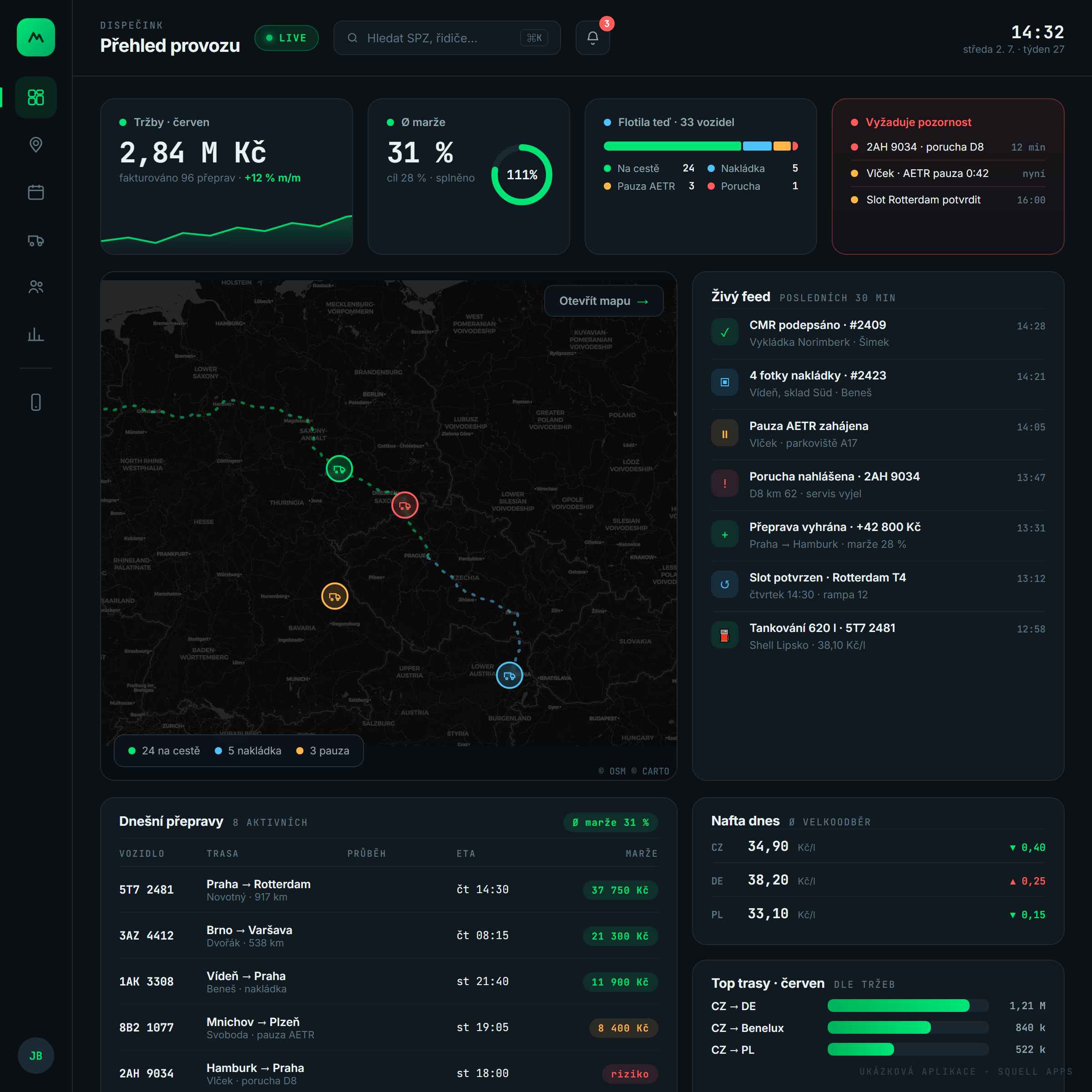This screenshot has height=1092, width=1092.
Task: Click the DE diesel price 38,20
Action: pos(768,880)
